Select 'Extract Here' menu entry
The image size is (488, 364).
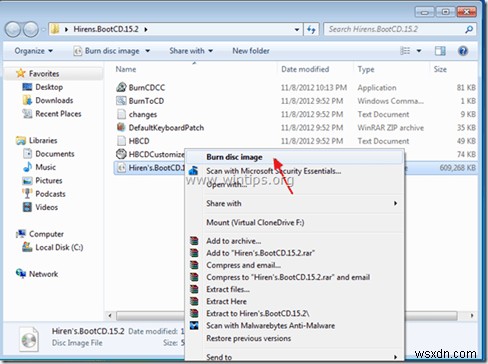point(226,301)
